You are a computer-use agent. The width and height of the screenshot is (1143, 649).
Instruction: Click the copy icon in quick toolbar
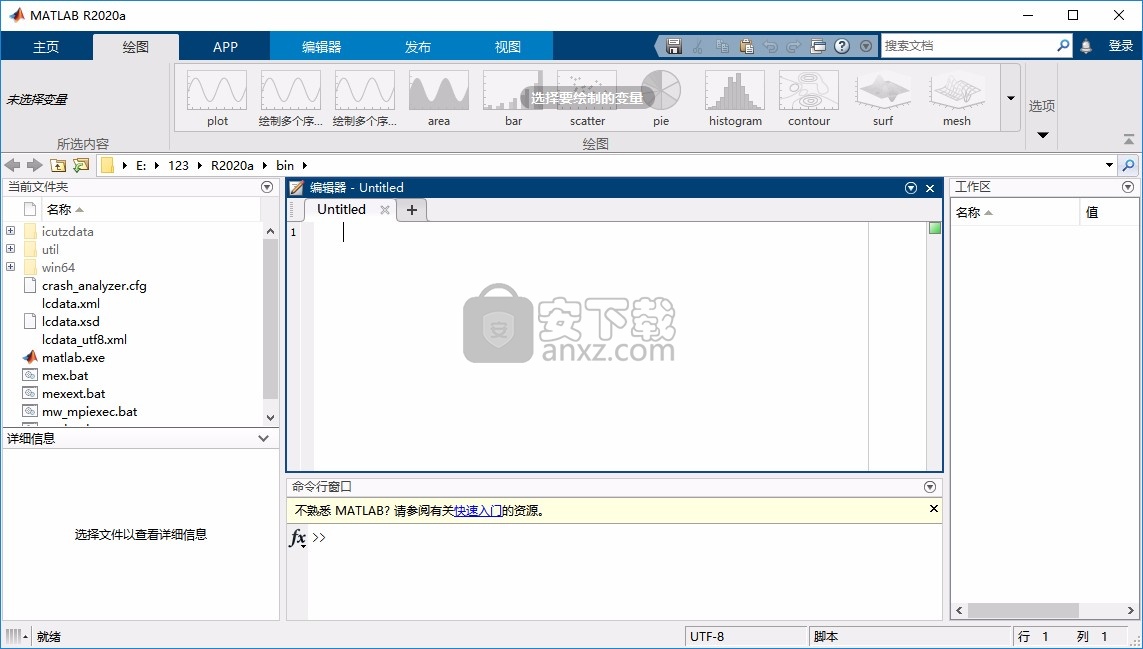click(x=722, y=46)
